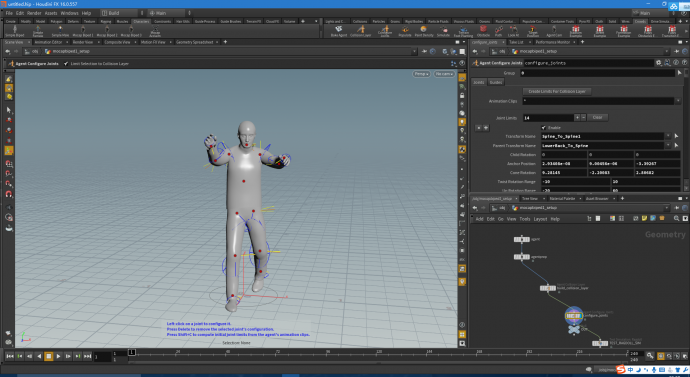
Task: Click the Path shelf tool
Action: [498, 31]
